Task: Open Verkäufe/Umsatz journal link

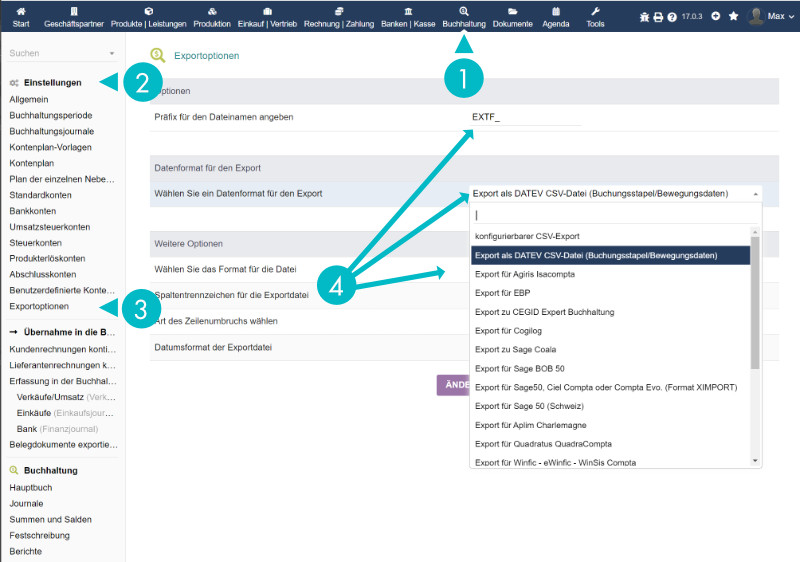Action: [66, 397]
